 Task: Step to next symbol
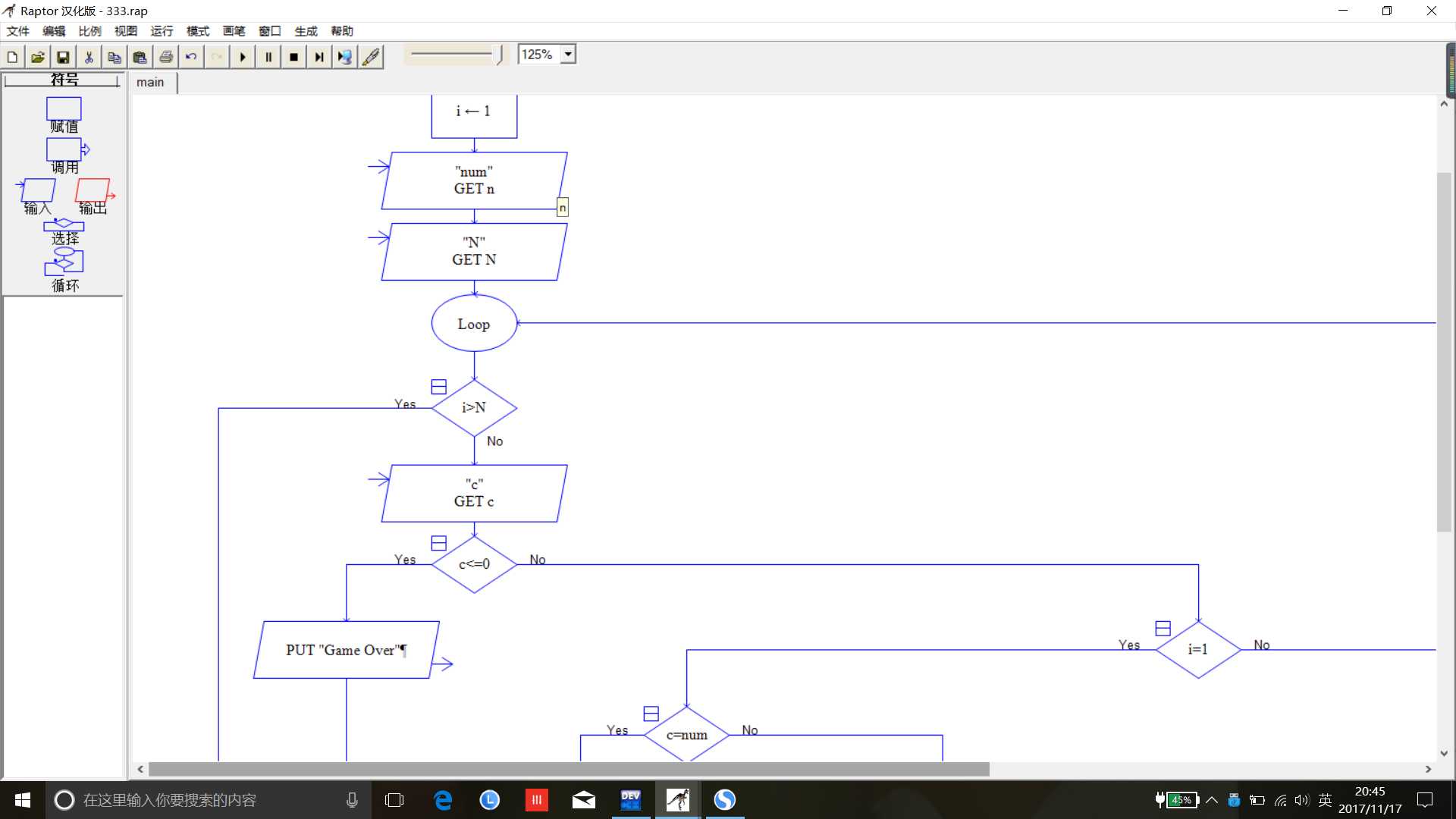(319, 57)
